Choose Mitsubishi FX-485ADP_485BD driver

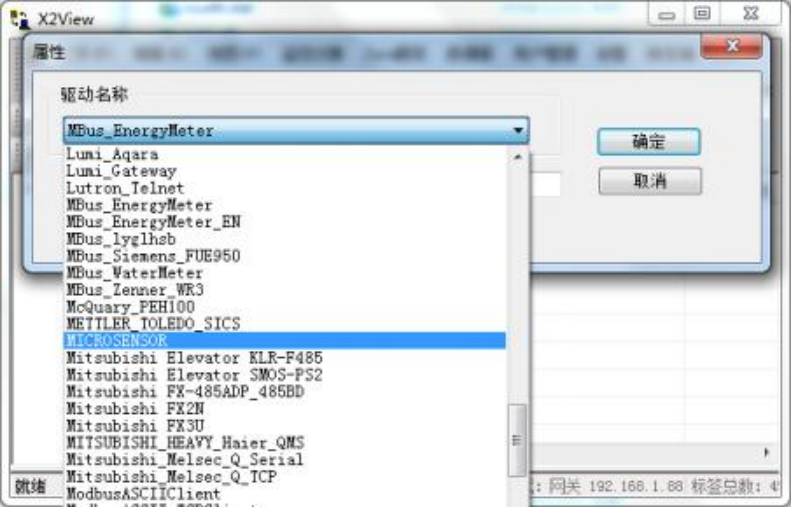point(285,391)
